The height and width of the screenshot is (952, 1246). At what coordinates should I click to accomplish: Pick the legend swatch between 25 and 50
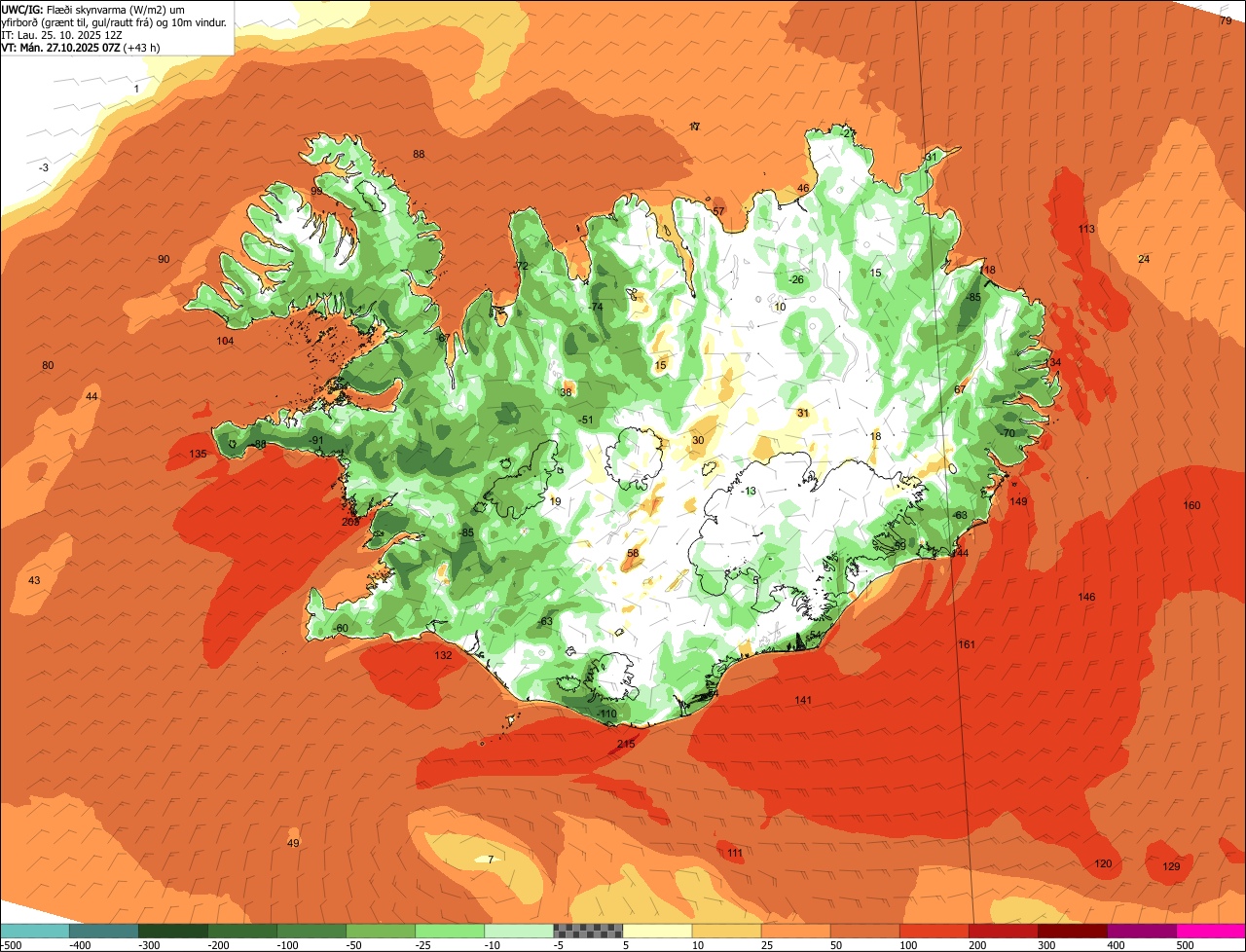pyautogui.click(x=795, y=931)
